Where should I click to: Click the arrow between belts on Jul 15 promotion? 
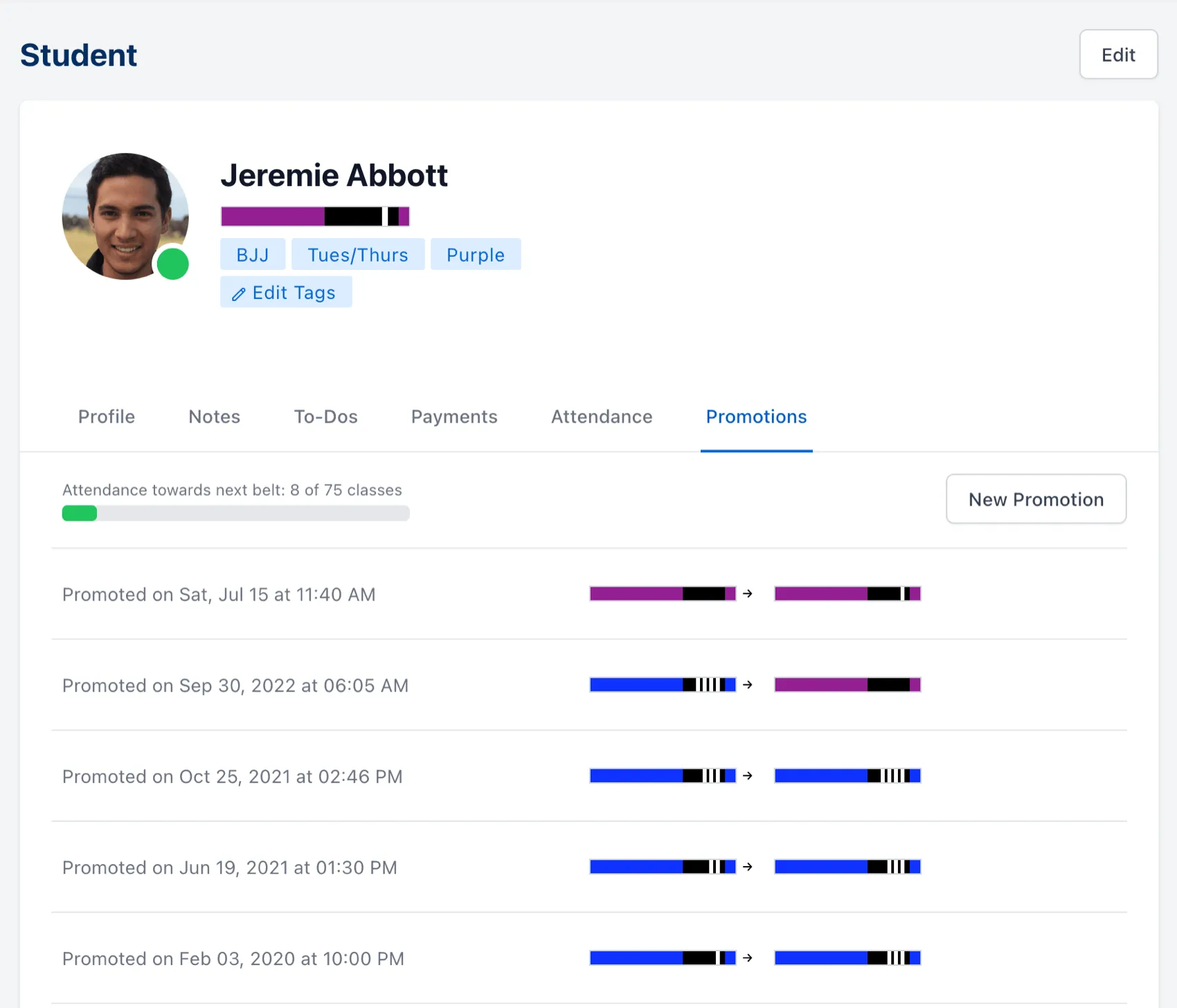click(748, 594)
